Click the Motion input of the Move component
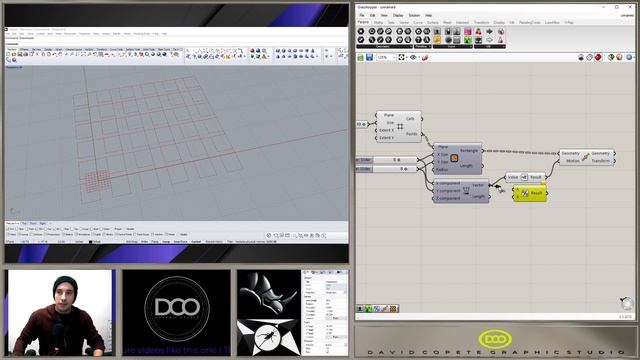The width and height of the screenshot is (640, 360). [573, 161]
